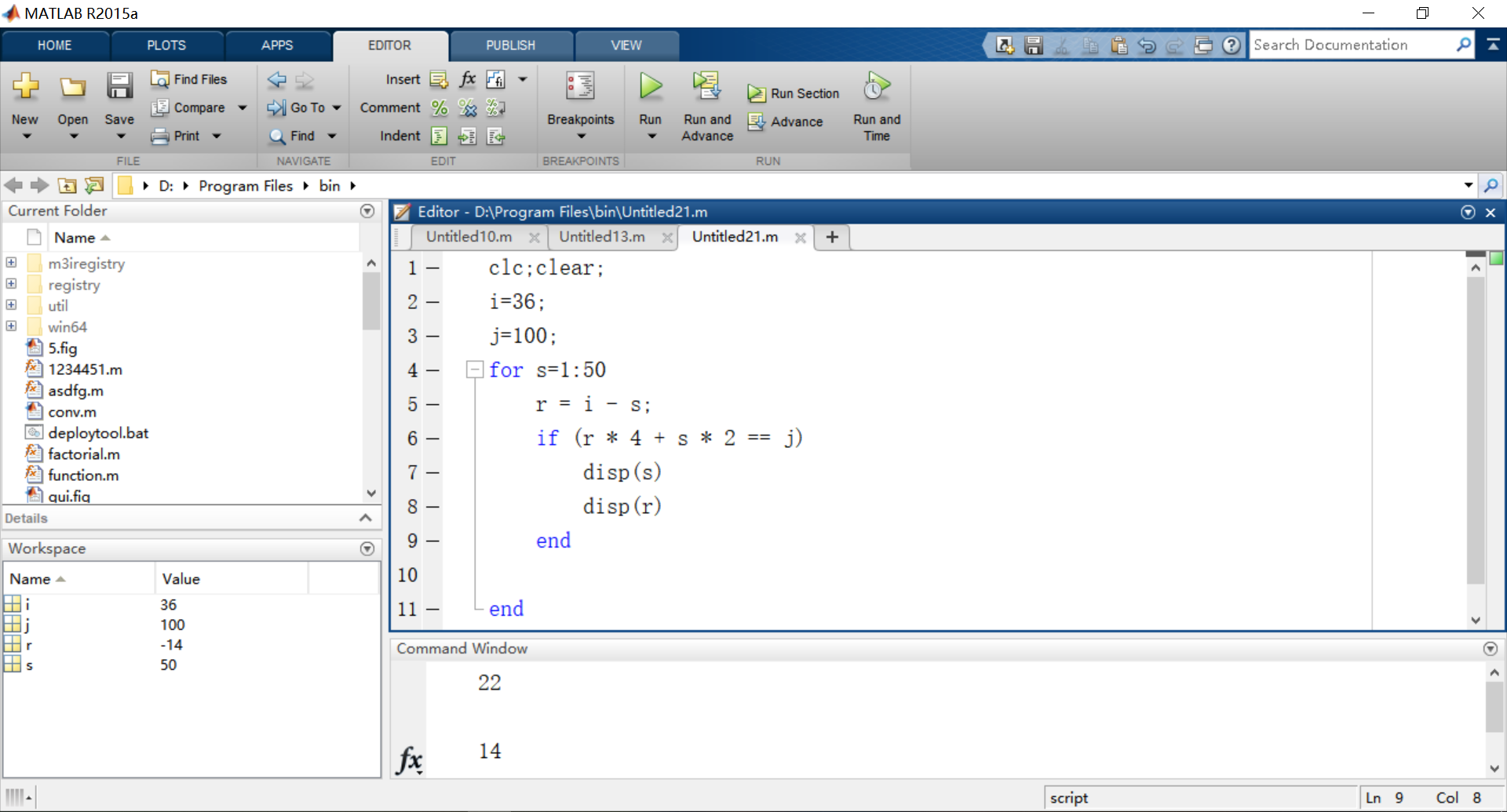Select deploytool.bat file
This screenshot has width=1507, height=812.
point(98,433)
